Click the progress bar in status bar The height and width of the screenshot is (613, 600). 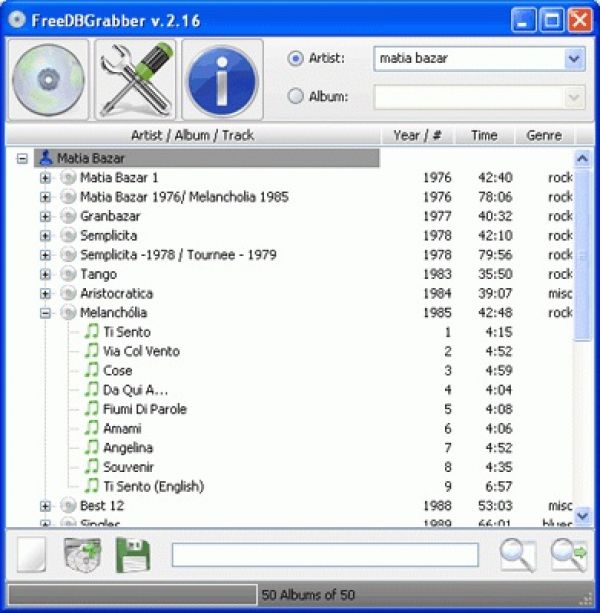pos(133,595)
